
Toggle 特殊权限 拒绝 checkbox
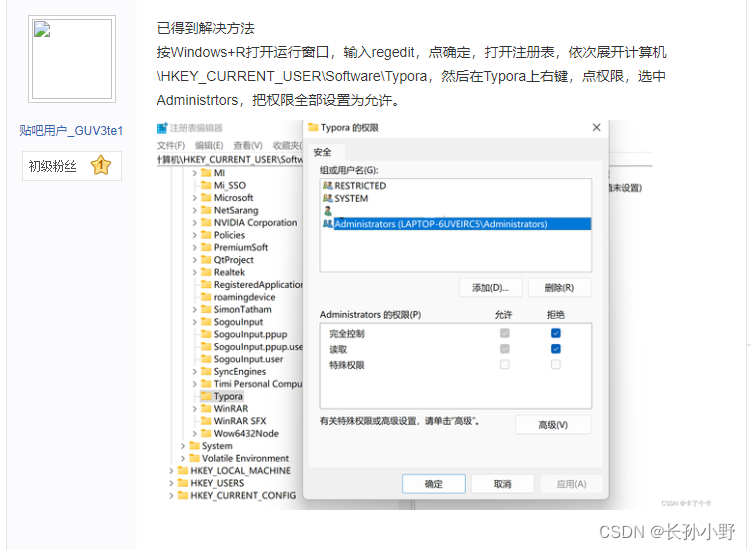[x=556, y=365]
